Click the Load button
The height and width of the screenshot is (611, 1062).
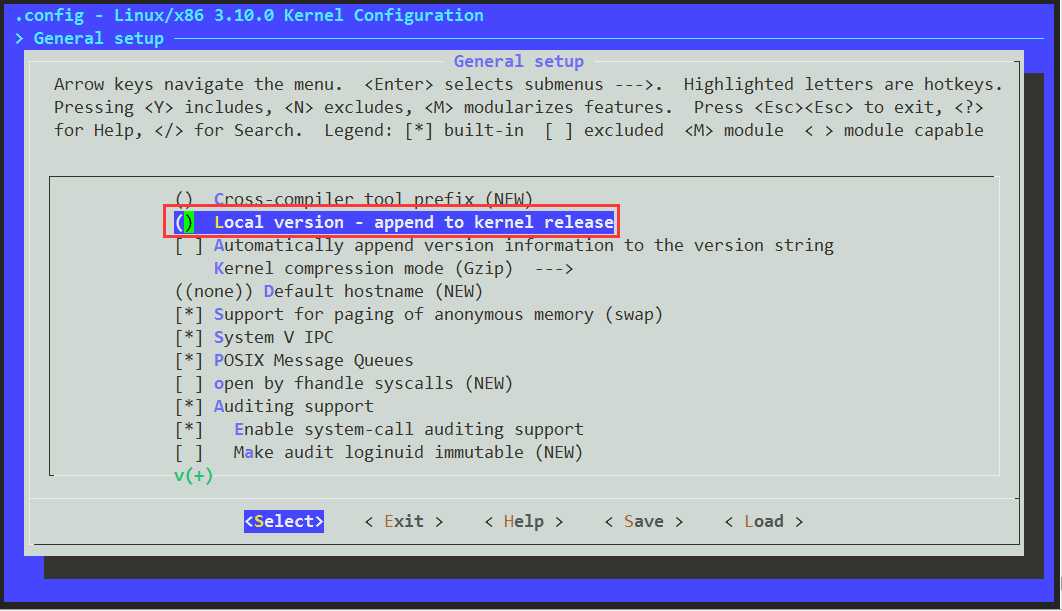[763, 521]
